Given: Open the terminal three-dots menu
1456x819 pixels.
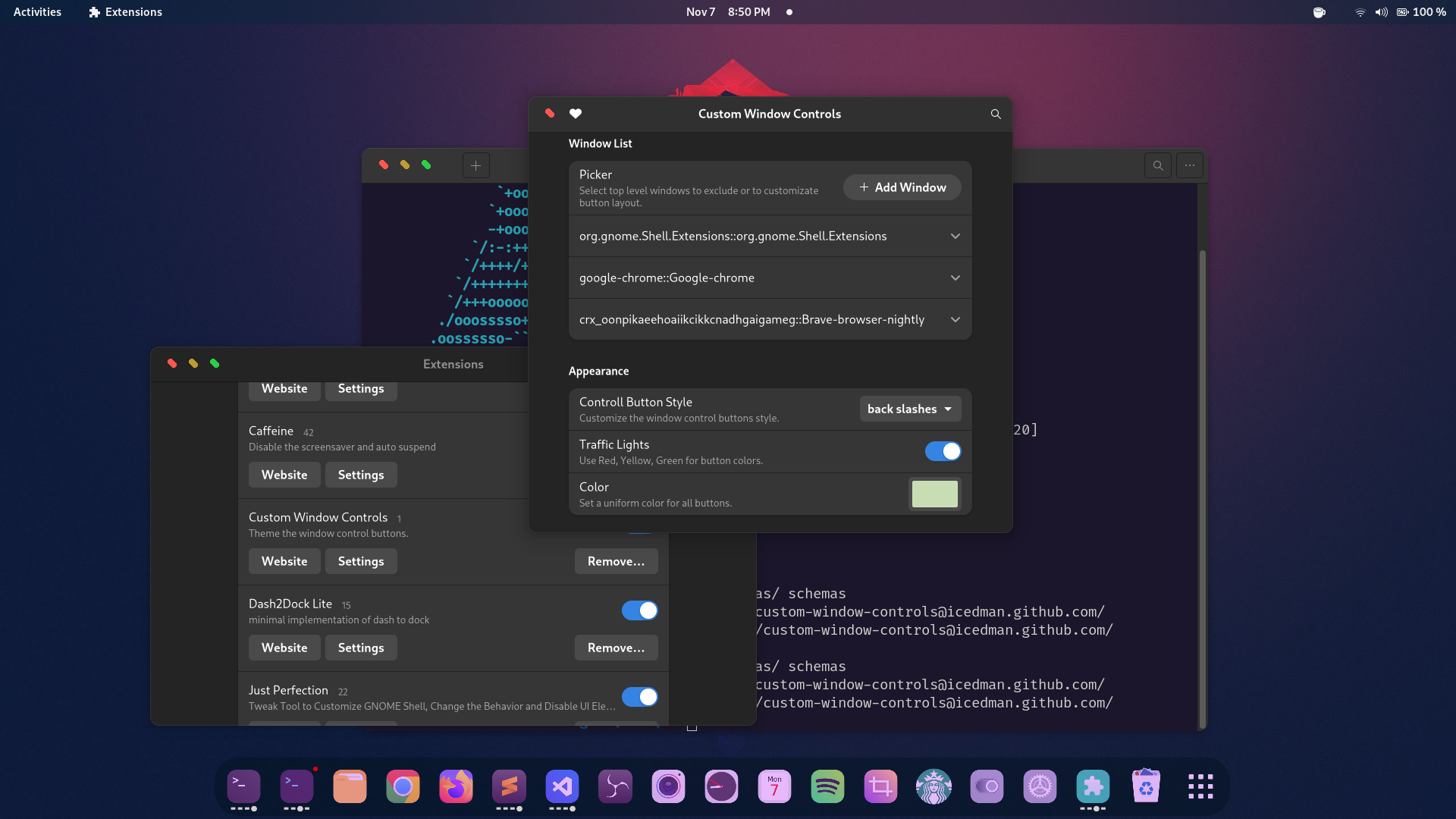Looking at the screenshot, I should pos(1190,165).
